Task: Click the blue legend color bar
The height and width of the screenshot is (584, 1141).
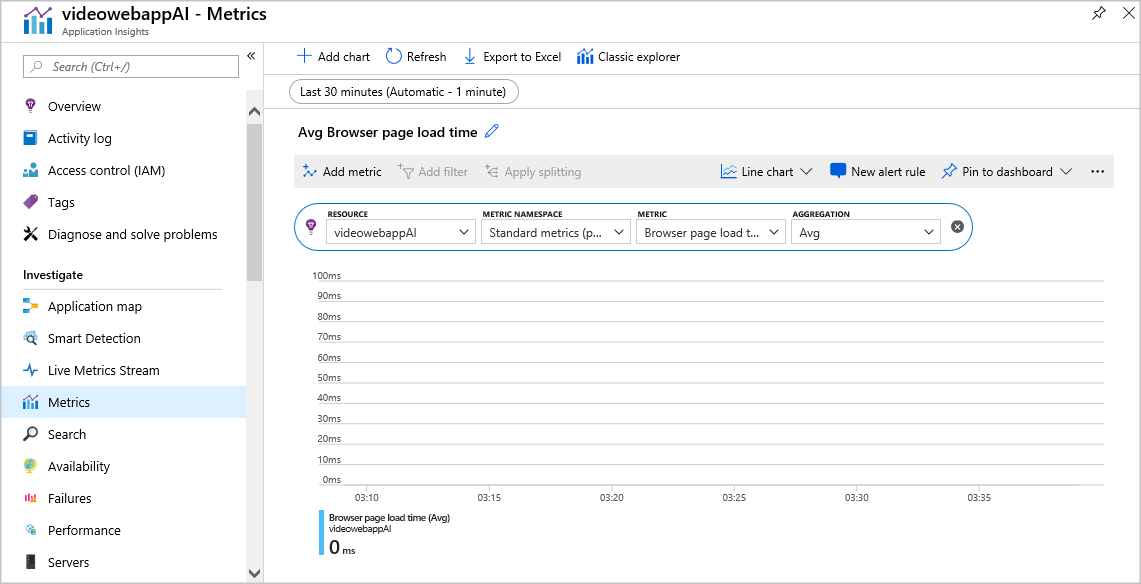Action: tap(321, 532)
